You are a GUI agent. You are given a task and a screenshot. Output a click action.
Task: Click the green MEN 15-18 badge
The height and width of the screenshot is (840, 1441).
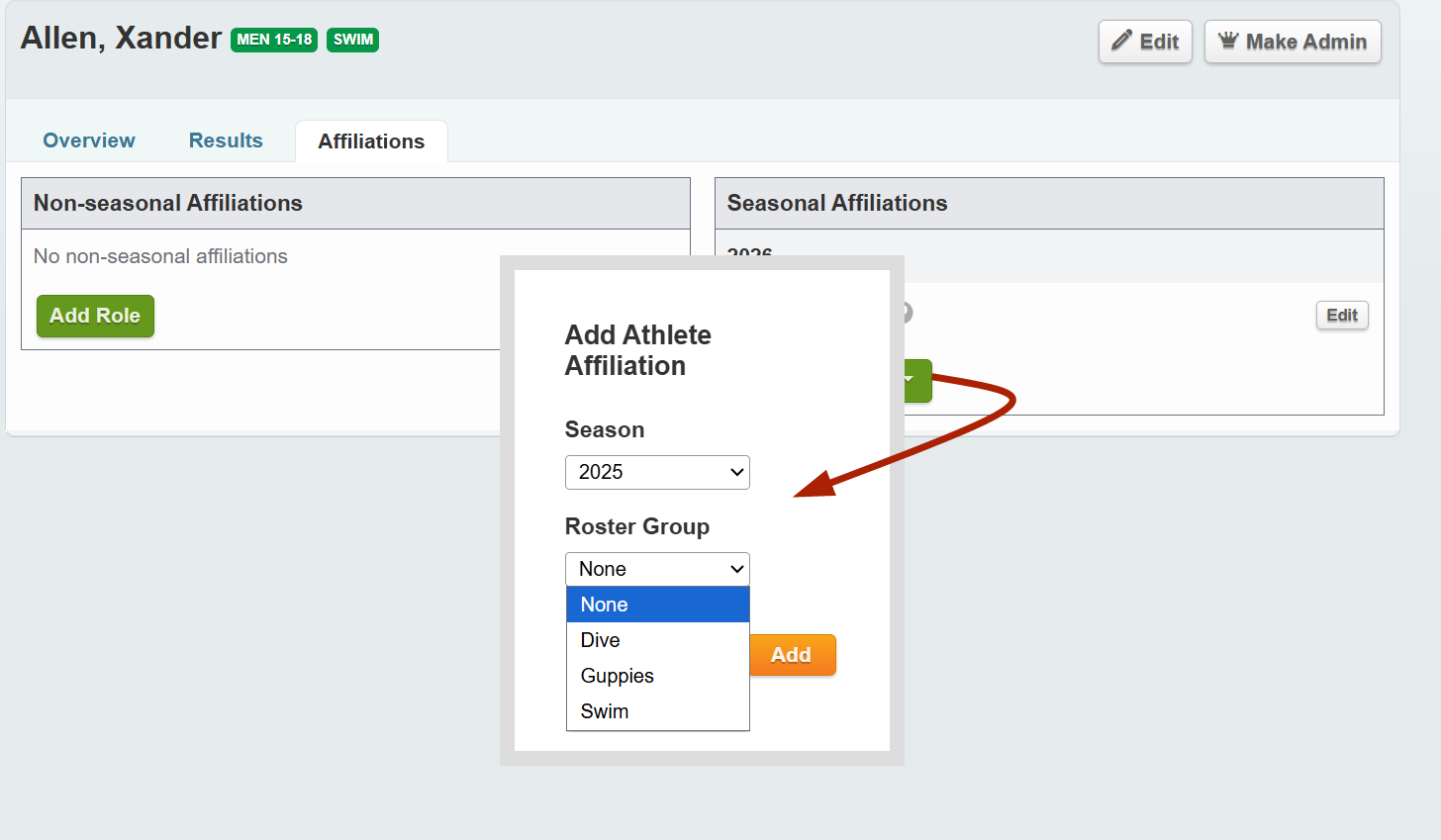(273, 41)
